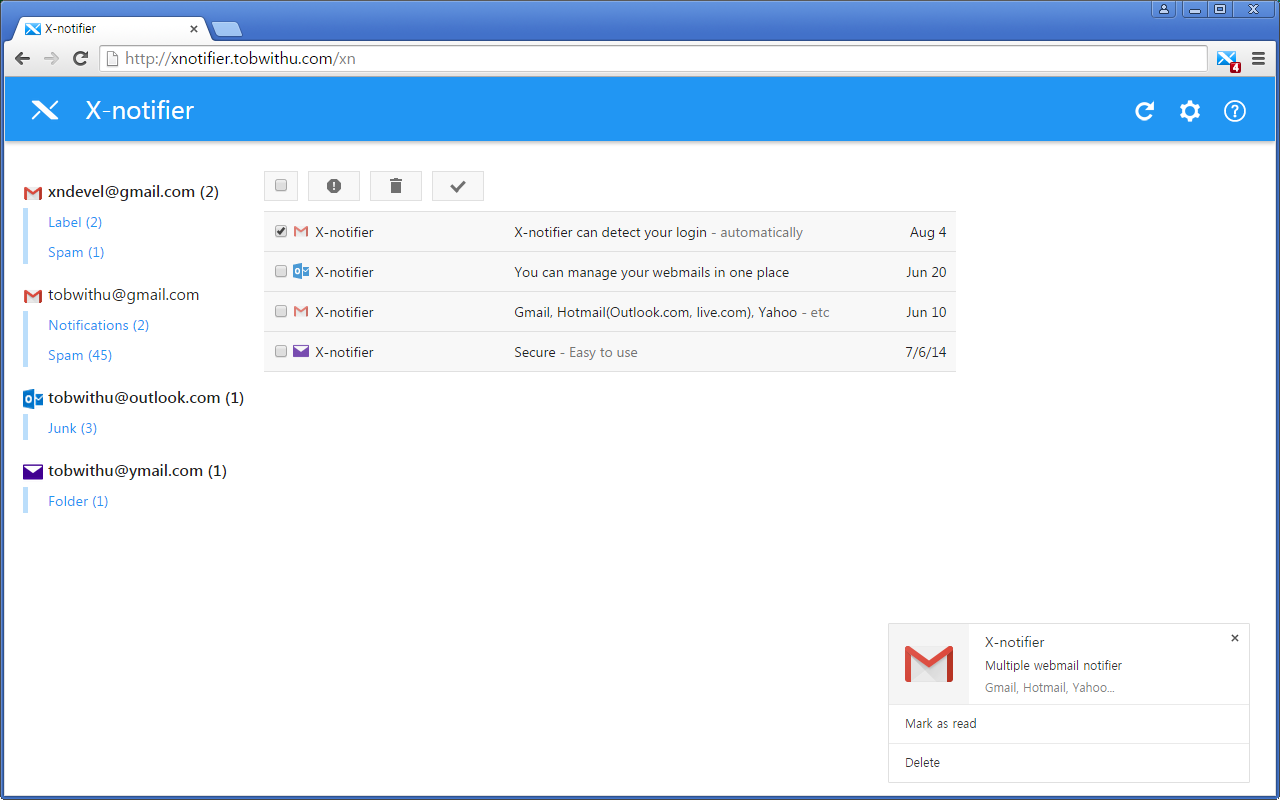Click the Gmail icon next to xndevel@gmail.com
The height and width of the screenshot is (800, 1280).
(32, 192)
